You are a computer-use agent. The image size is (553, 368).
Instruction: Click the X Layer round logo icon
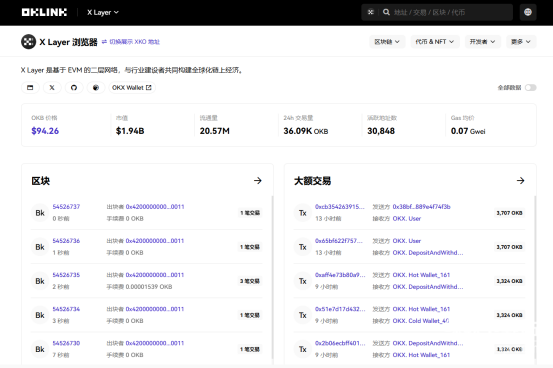click(28, 42)
